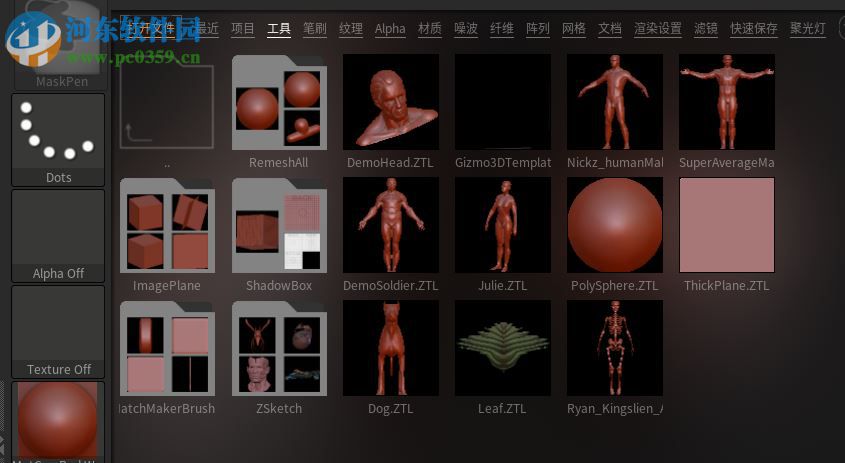845x463 pixels.
Task: Load the SuperAverageMan tool
Action: 727,102
